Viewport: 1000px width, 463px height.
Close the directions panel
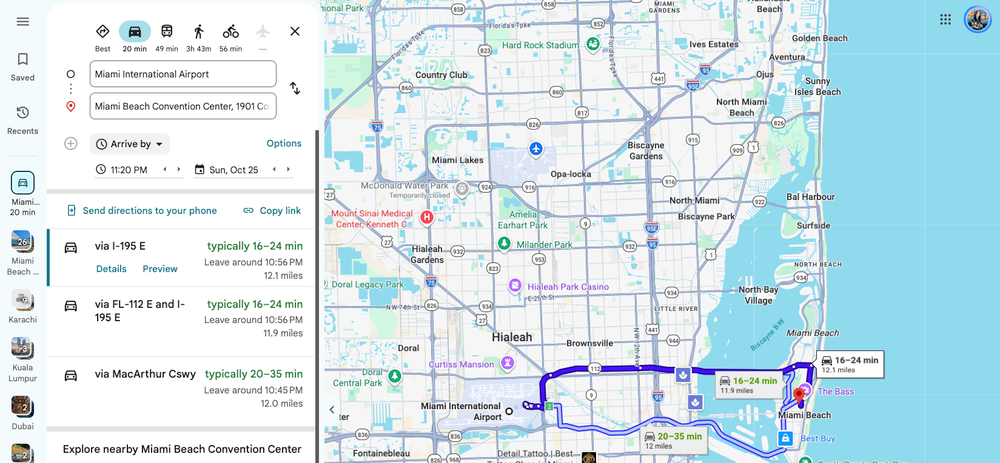tap(295, 31)
